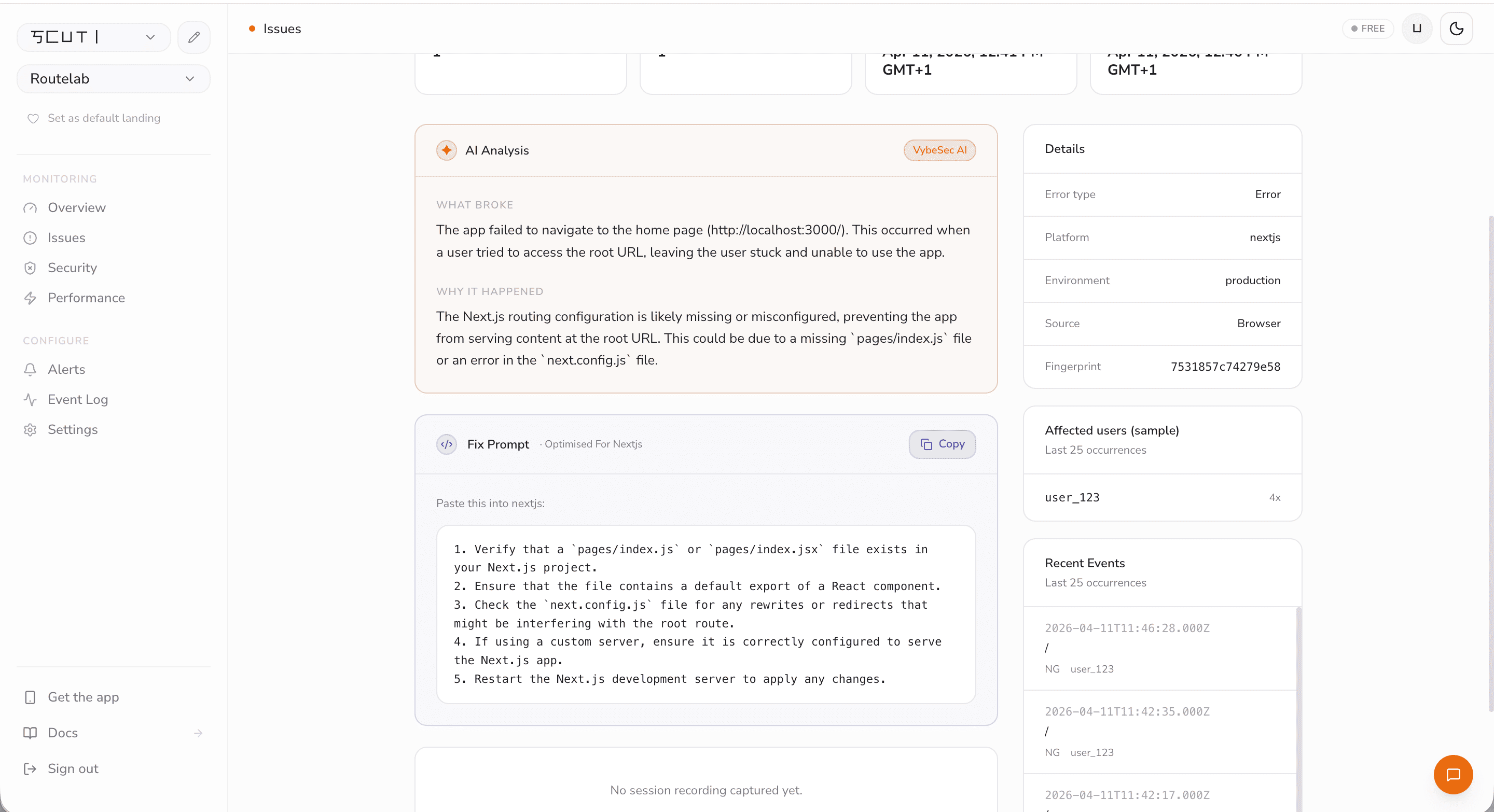The height and width of the screenshot is (812, 1494).
Task: Click the 'Optimised For Nextjs' label
Action: point(593,444)
